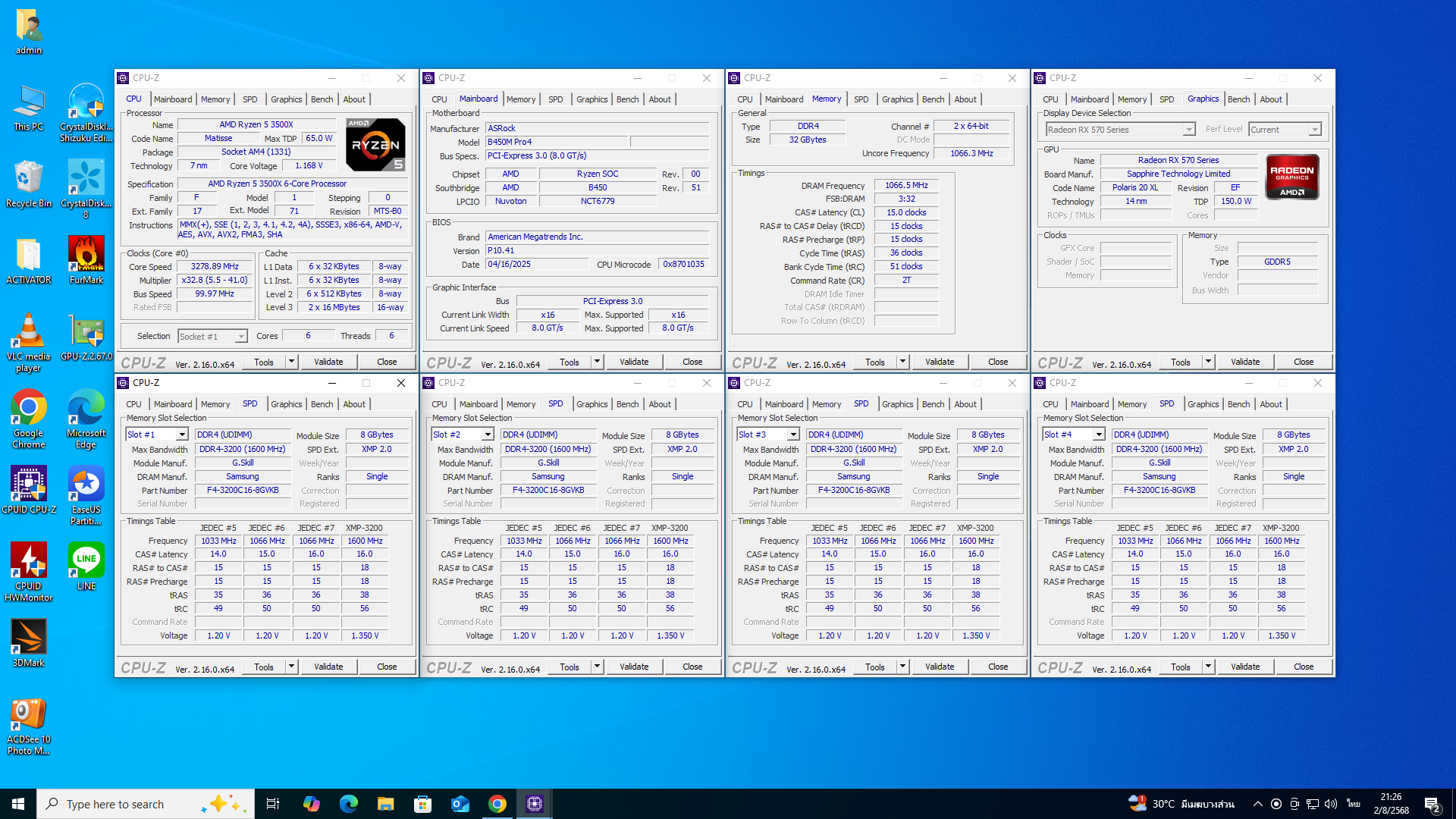Open the Perf Level Current dropdown
This screenshot has width=1456, height=819.
[x=1314, y=130]
